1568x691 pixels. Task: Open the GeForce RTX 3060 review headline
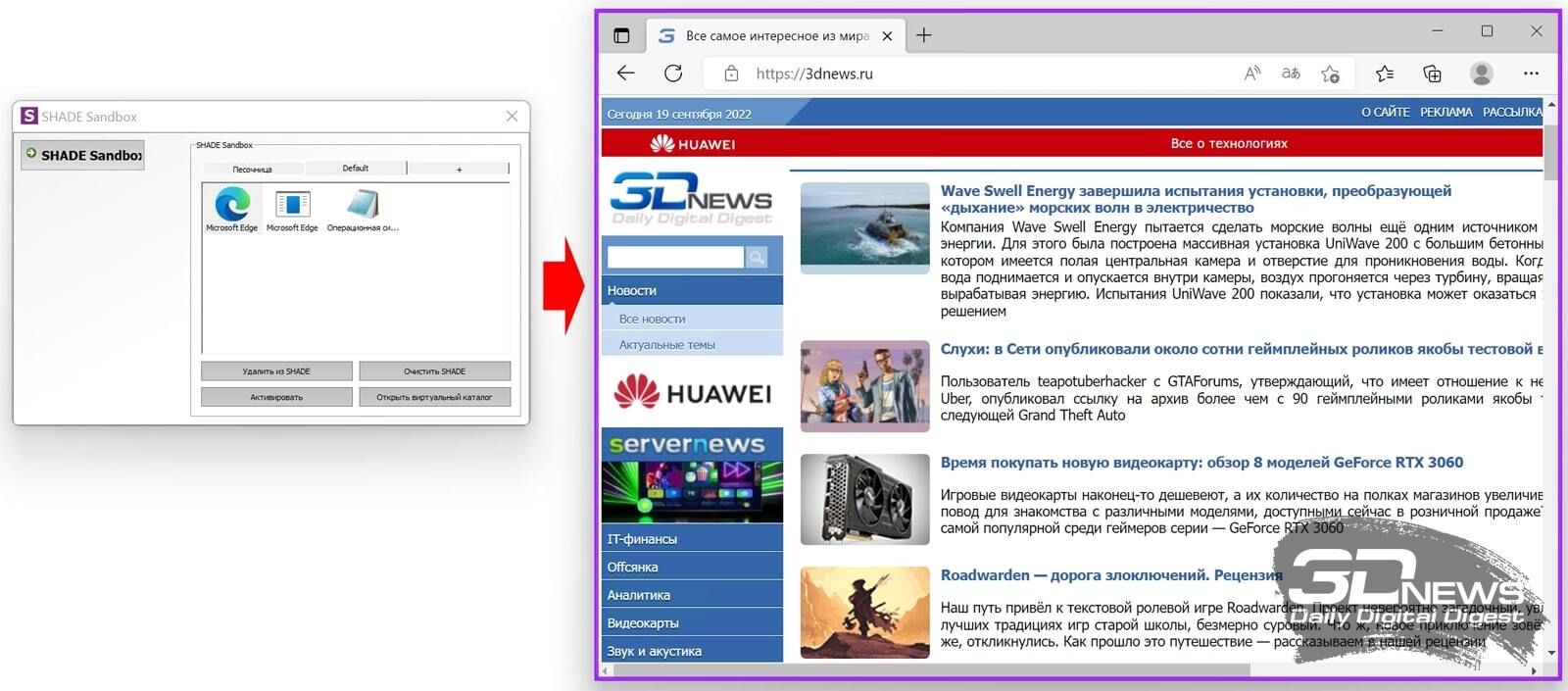pos(1201,463)
